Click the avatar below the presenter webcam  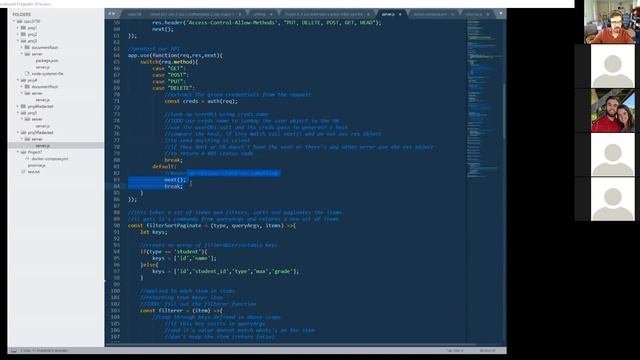pyautogui.click(x=613, y=66)
